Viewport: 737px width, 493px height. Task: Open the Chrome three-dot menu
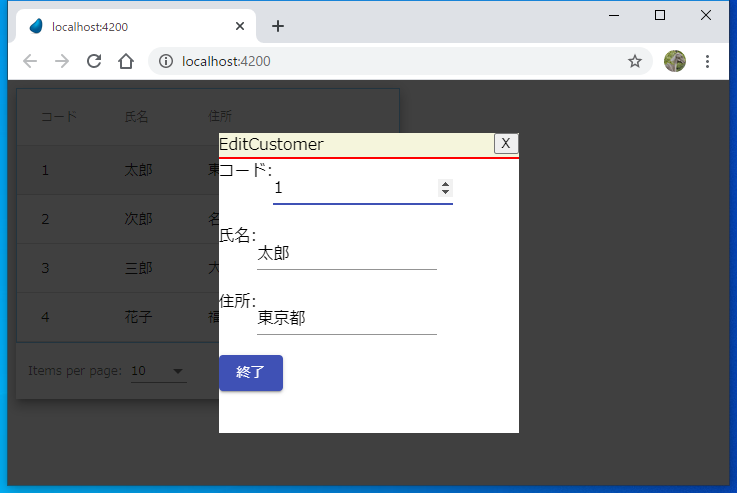(708, 61)
